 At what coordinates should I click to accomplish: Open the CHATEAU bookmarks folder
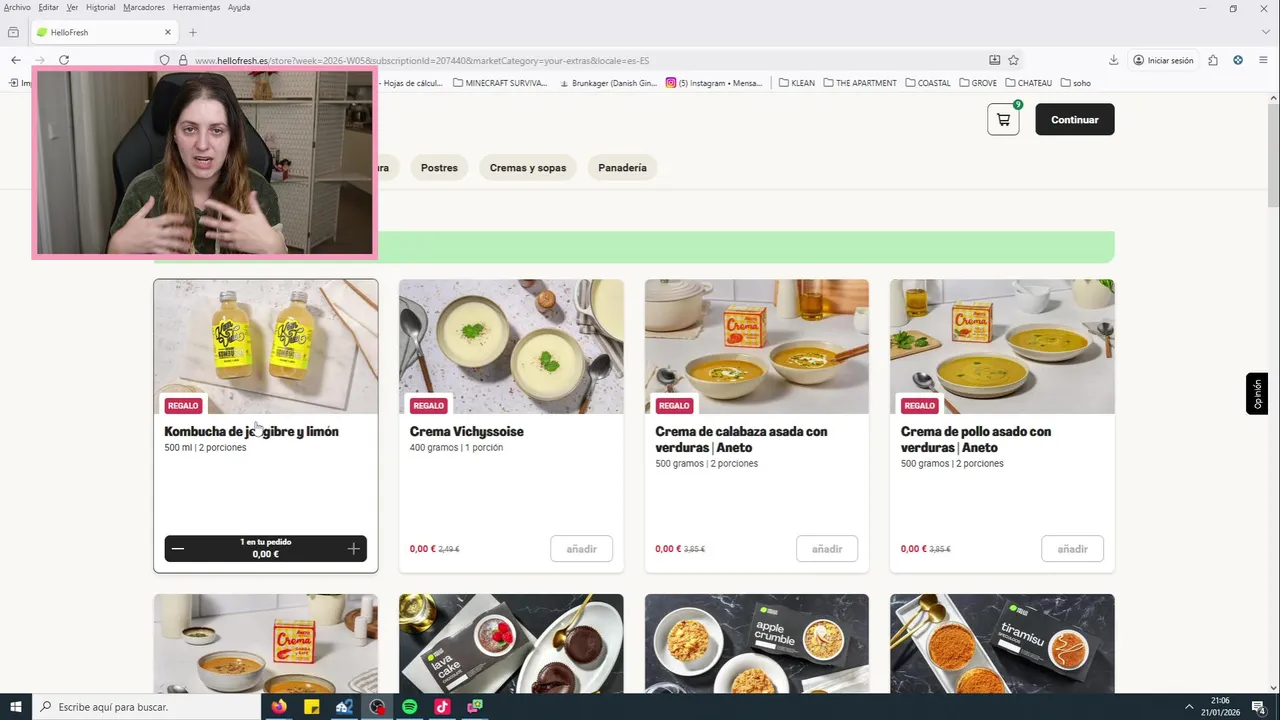[x=1029, y=83]
